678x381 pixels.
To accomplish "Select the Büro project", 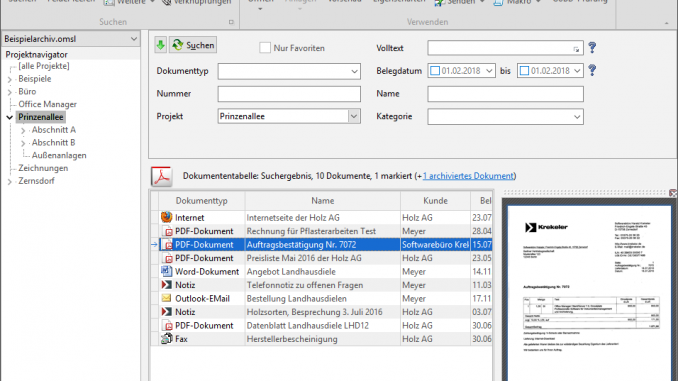I will click(27, 91).
